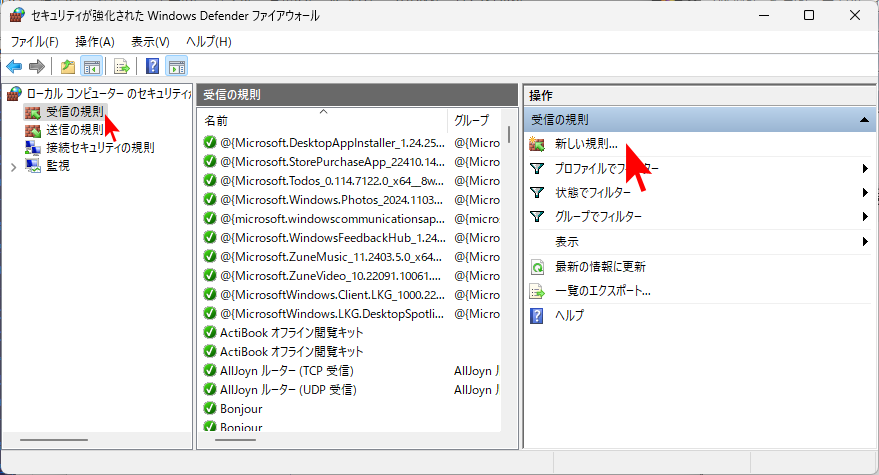Expand the 監視 tree node chevron
This screenshot has width=879, height=475.
(x=13, y=166)
